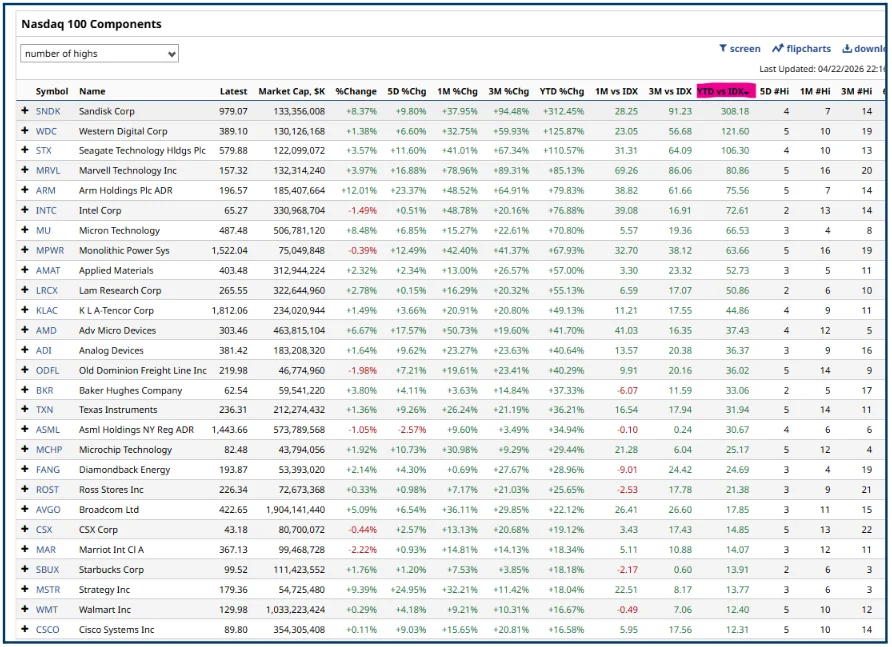Expand the CSCO row plus icon
Screen dimensions: 892x647
click(24, 629)
